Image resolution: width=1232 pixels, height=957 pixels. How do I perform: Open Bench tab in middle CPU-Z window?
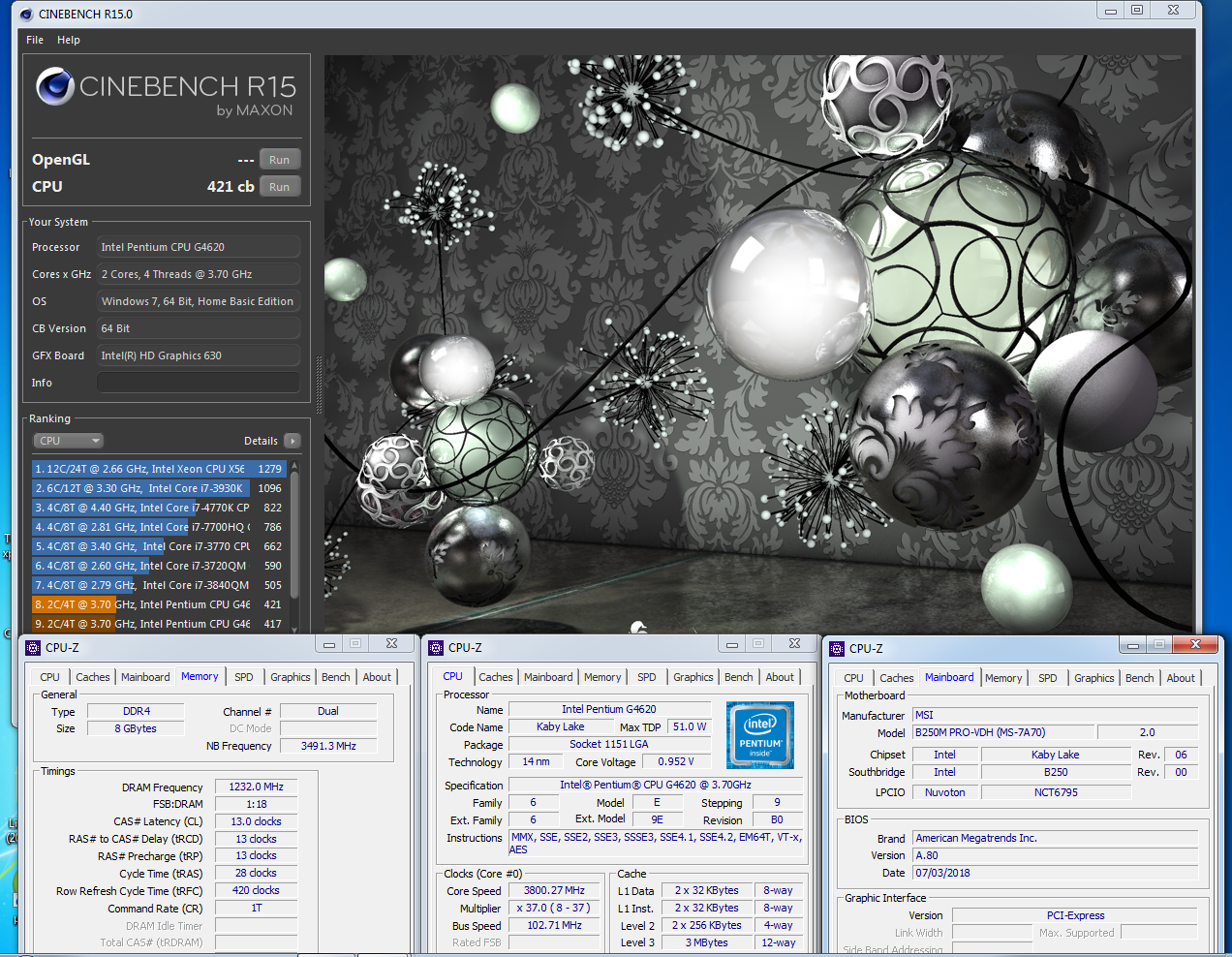[739, 677]
